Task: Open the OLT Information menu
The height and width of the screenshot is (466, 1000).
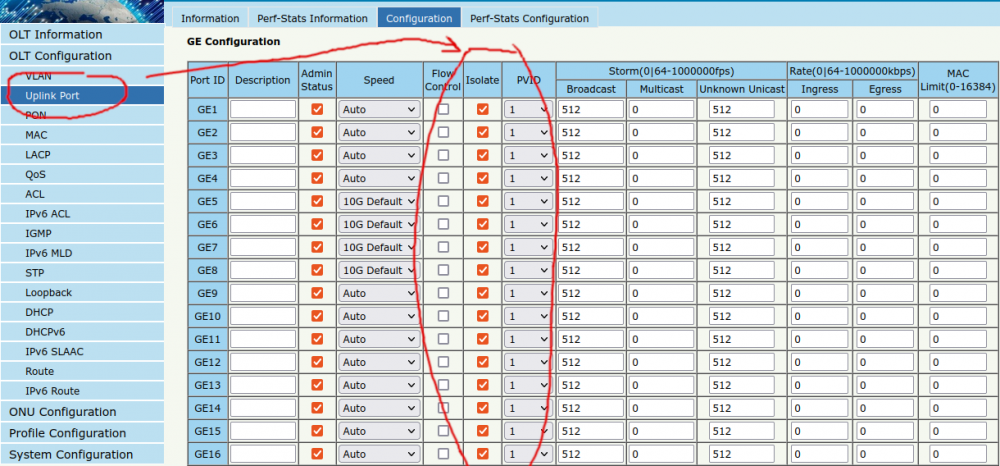Action: pyautogui.click(x=56, y=35)
